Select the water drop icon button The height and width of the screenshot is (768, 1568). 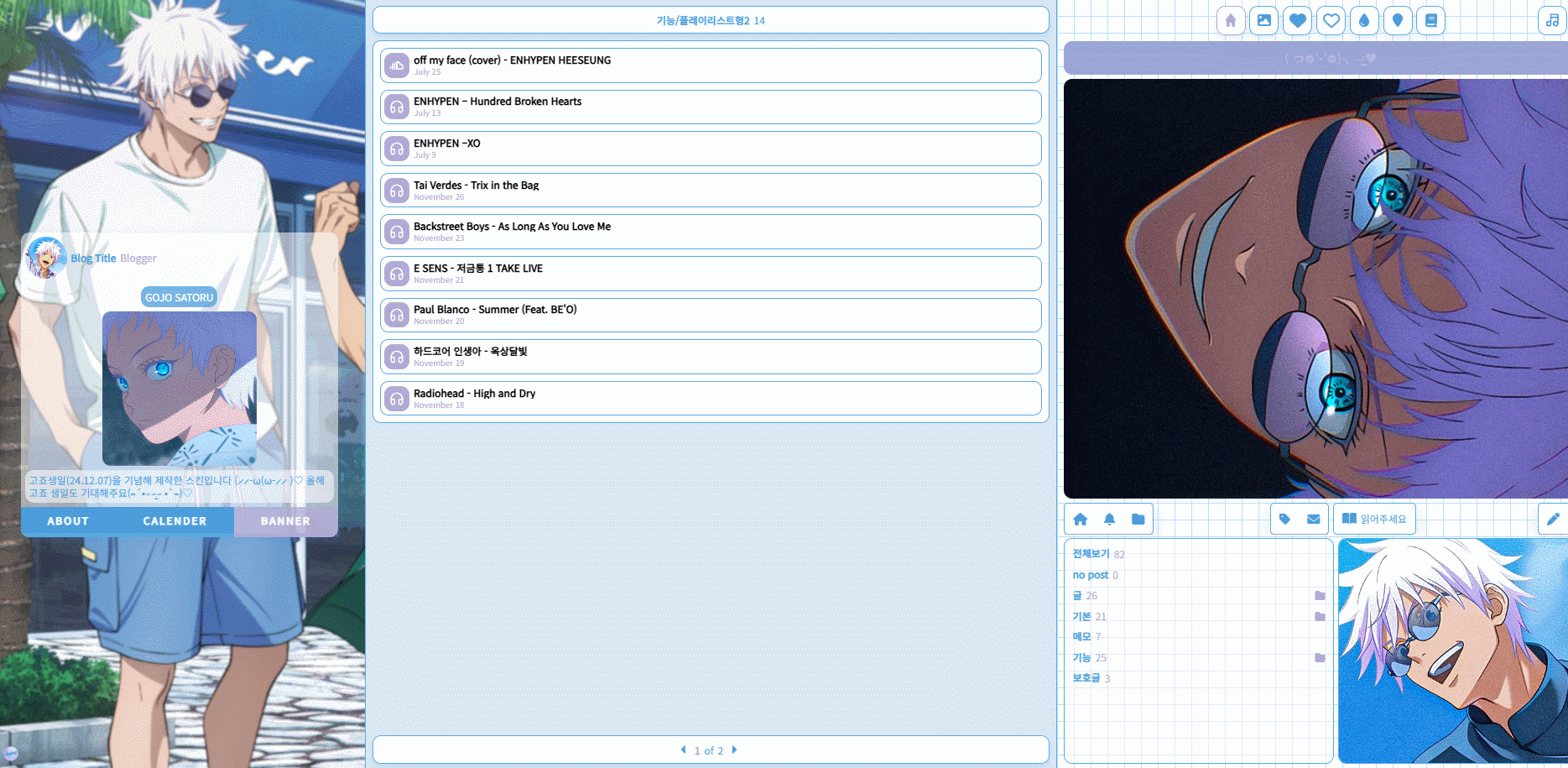tap(1364, 21)
